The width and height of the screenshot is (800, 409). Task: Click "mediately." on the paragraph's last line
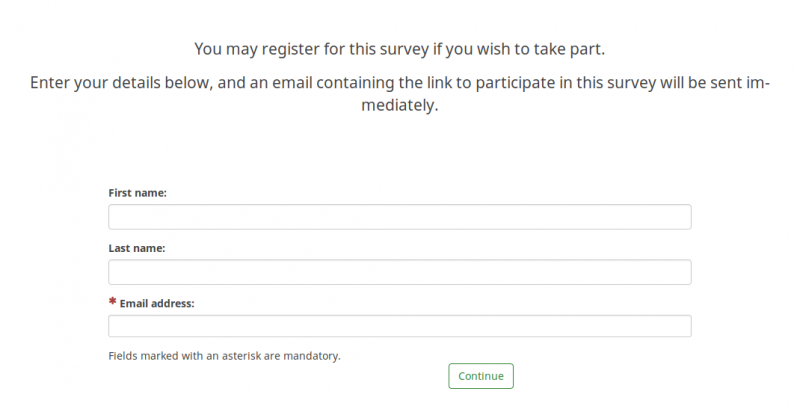coord(399,105)
